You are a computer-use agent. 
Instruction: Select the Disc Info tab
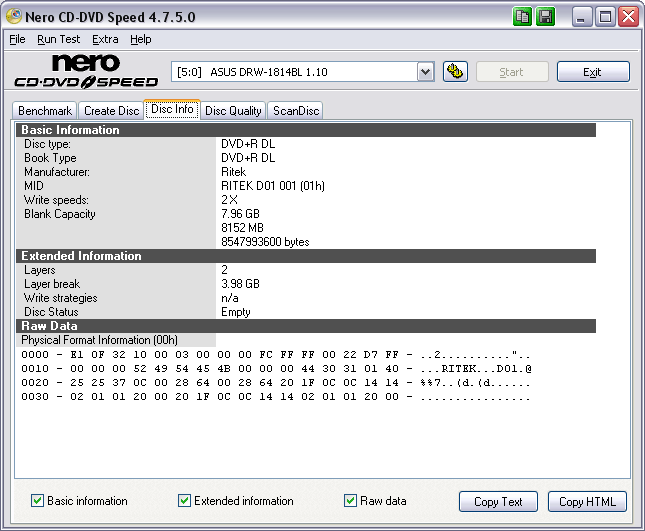tap(172, 109)
